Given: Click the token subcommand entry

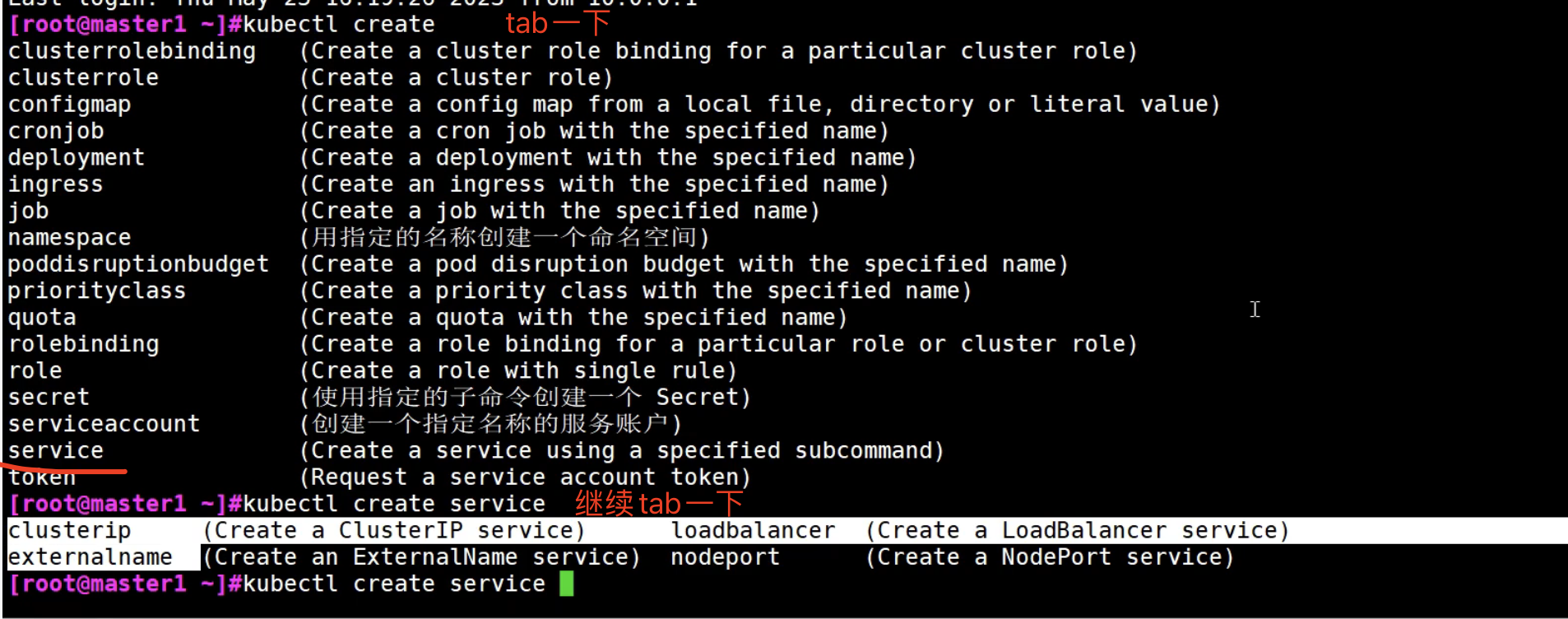Looking at the screenshot, I should (x=42, y=477).
